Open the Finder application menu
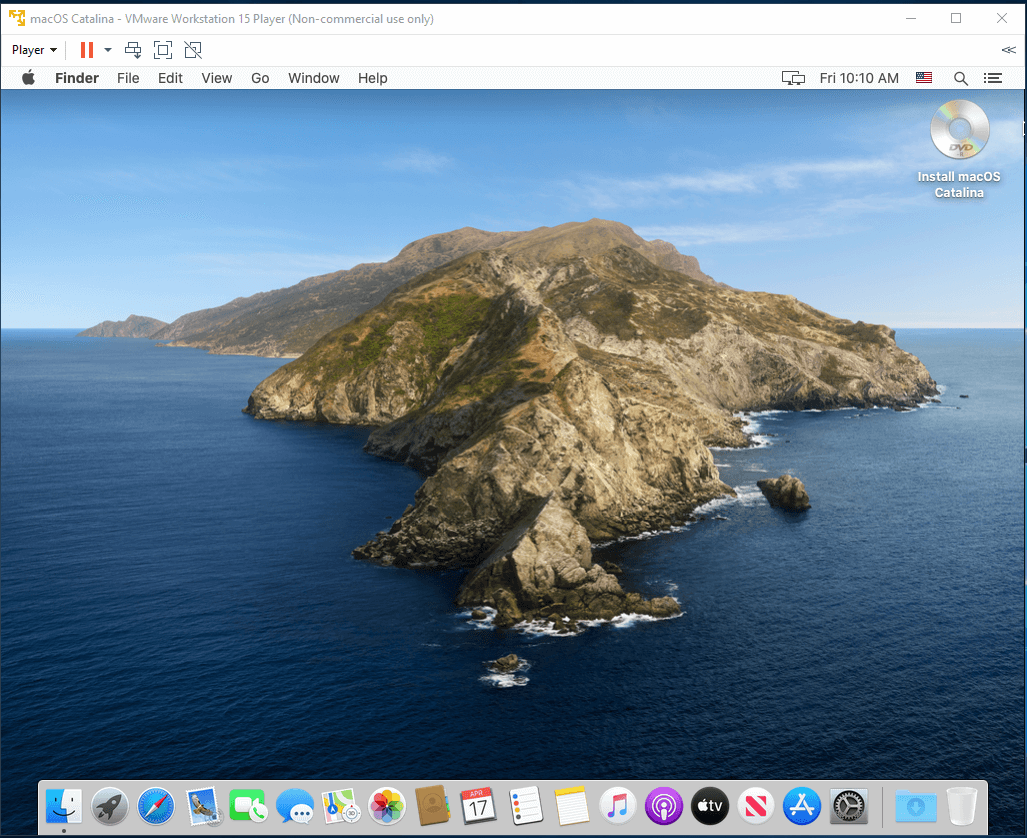This screenshot has height=838, width=1027. [x=77, y=78]
